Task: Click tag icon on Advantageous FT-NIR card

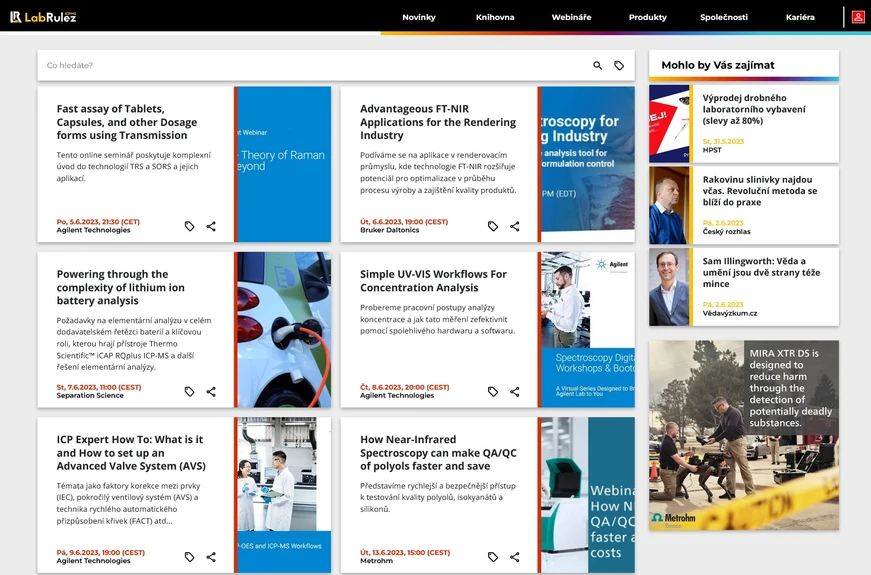Action: pyautogui.click(x=493, y=226)
